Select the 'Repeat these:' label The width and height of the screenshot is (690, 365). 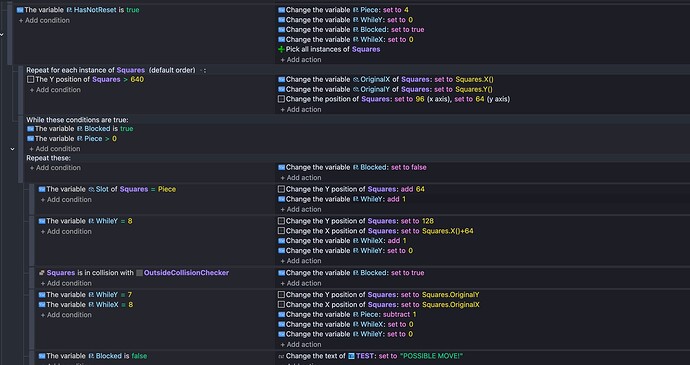tap(48, 158)
